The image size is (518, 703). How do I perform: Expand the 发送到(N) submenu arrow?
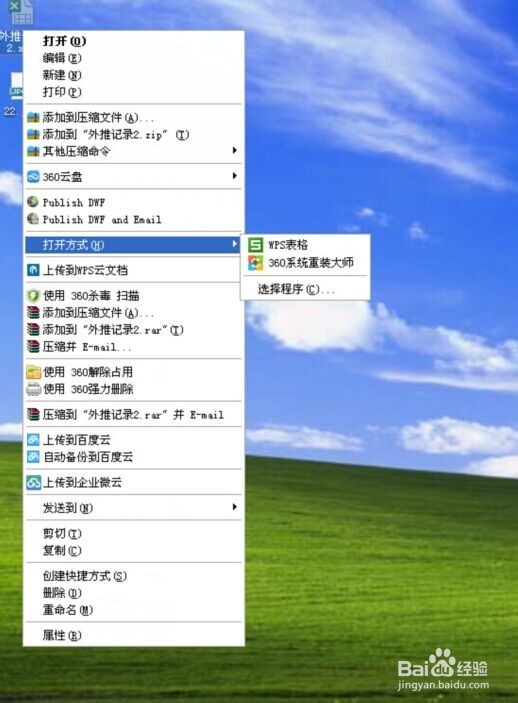click(235, 507)
